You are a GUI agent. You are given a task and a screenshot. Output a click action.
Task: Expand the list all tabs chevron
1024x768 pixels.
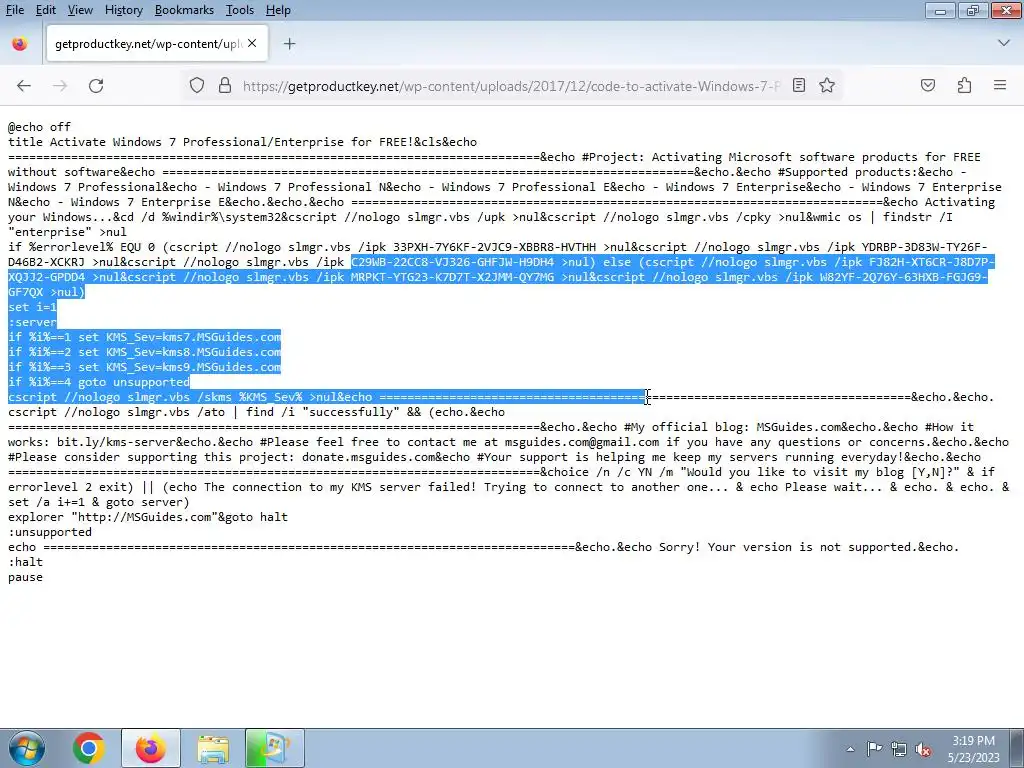click(1004, 43)
